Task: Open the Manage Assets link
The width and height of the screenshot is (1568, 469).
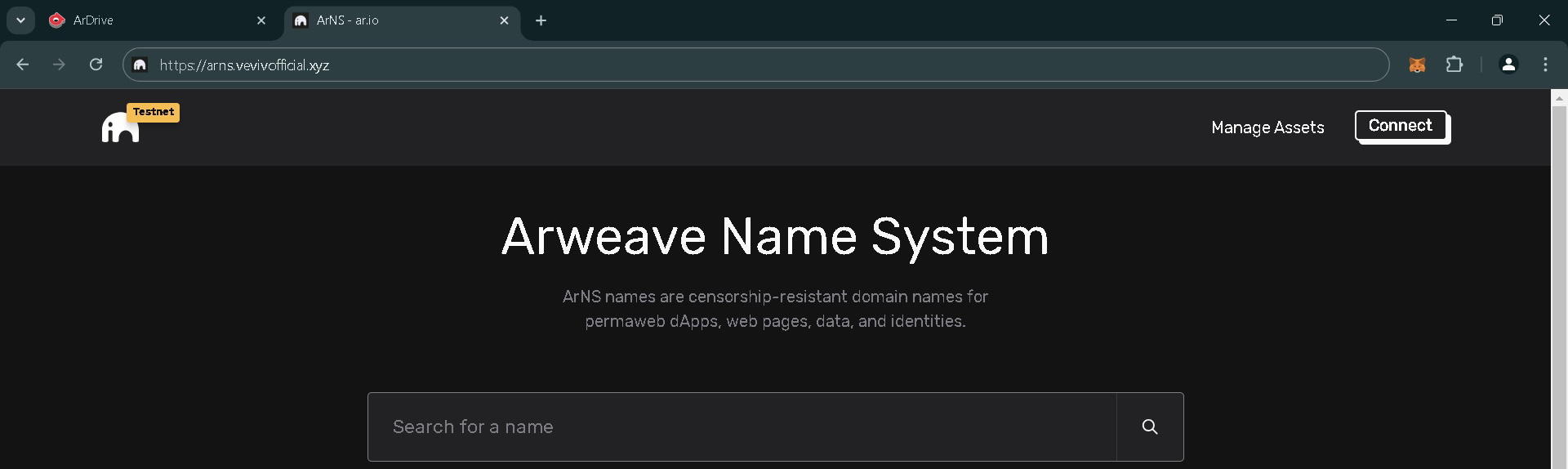Action: coord(1267,127)
